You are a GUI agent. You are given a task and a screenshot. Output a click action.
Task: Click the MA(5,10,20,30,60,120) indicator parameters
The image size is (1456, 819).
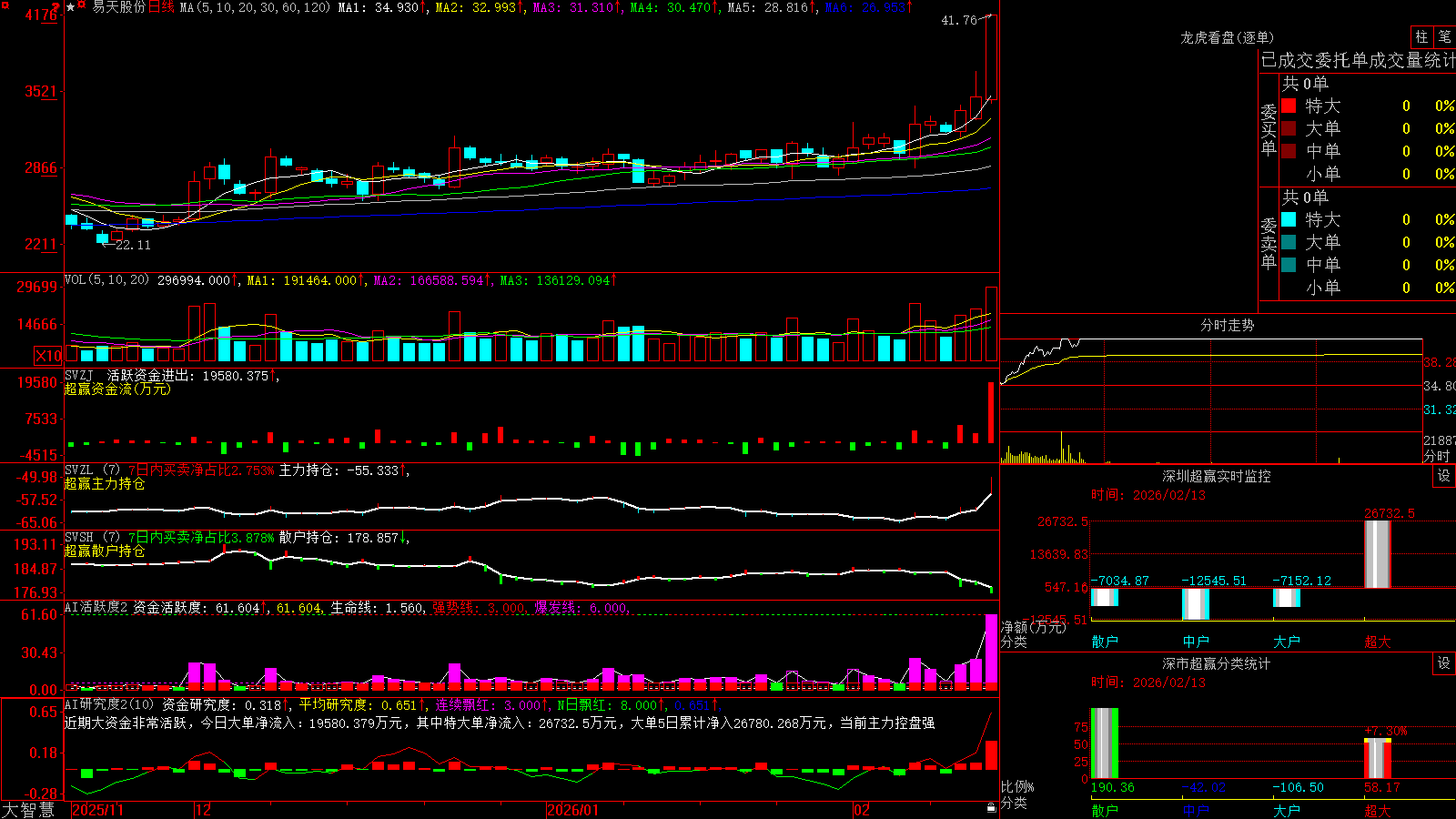[x=255, y=7]
